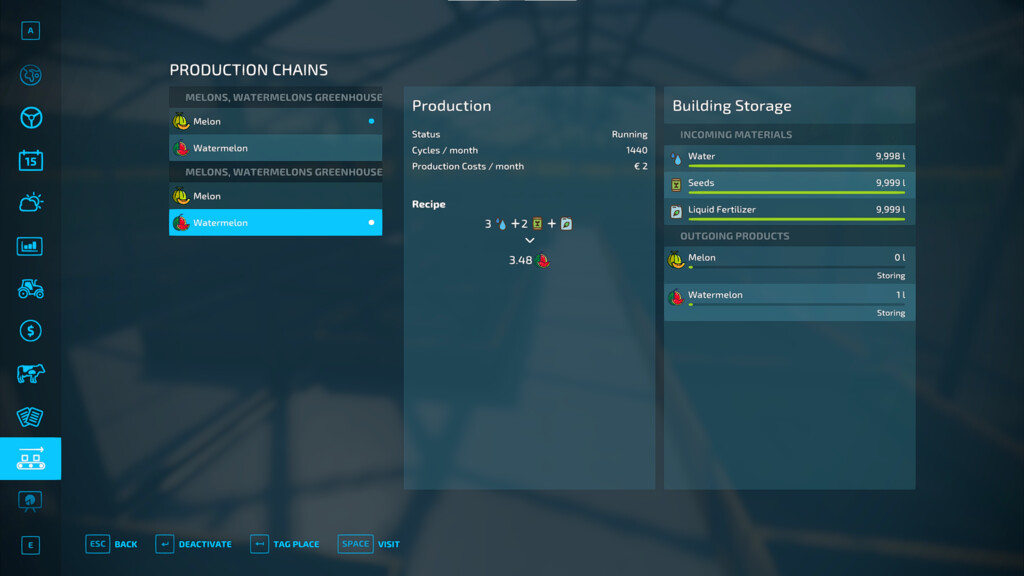The height and width of the screenshot is (576, 1024).
Task: Click the Tag Place button
Action: [285, 544]
